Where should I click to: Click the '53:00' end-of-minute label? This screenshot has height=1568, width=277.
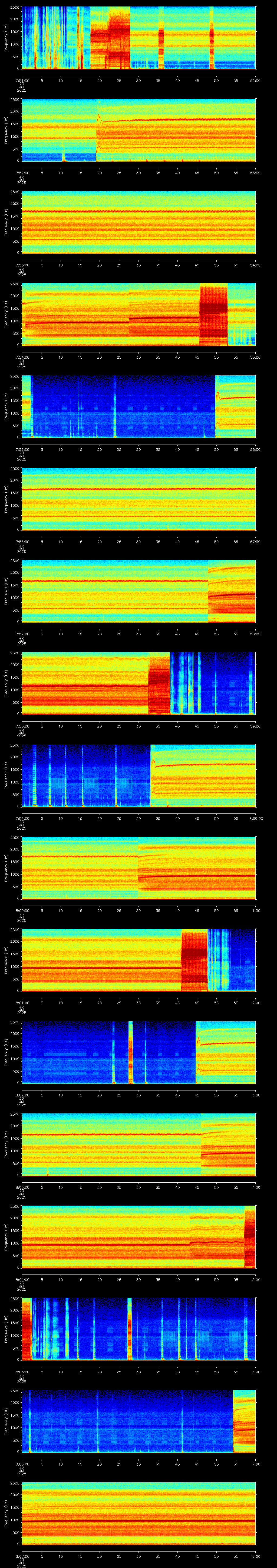pos(255,173)
